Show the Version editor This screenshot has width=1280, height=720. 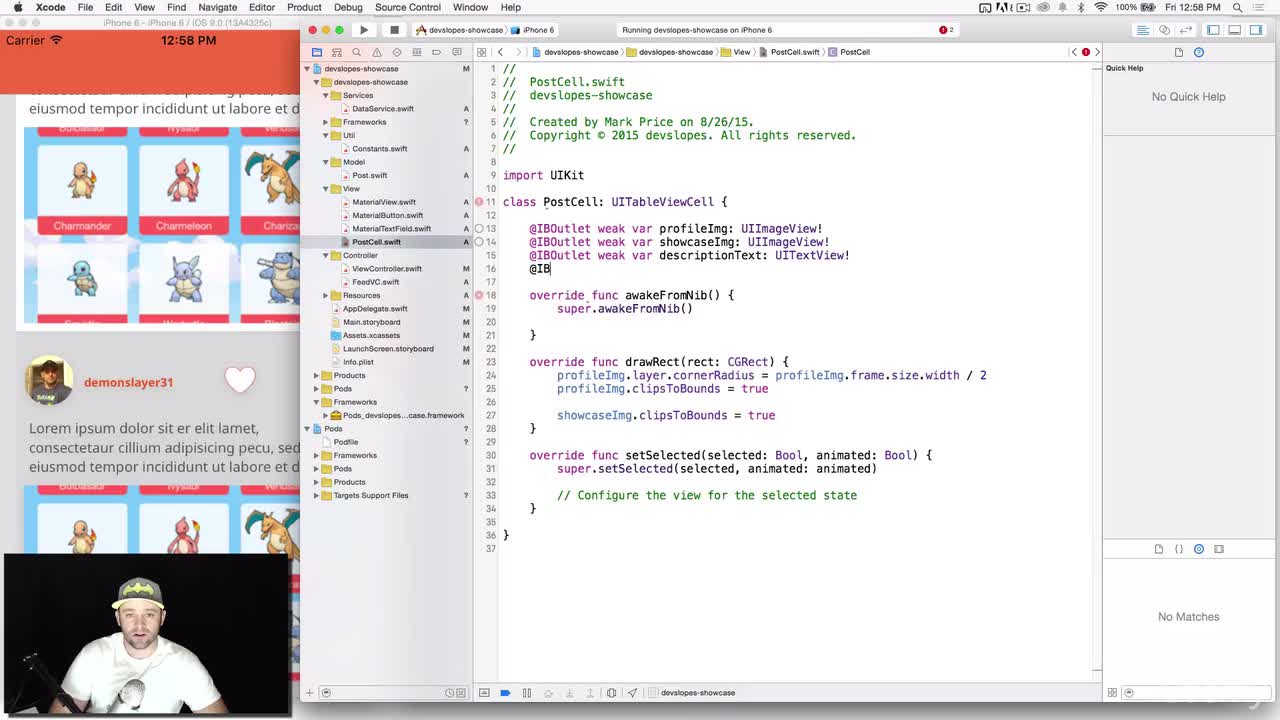click(1185, 30)
